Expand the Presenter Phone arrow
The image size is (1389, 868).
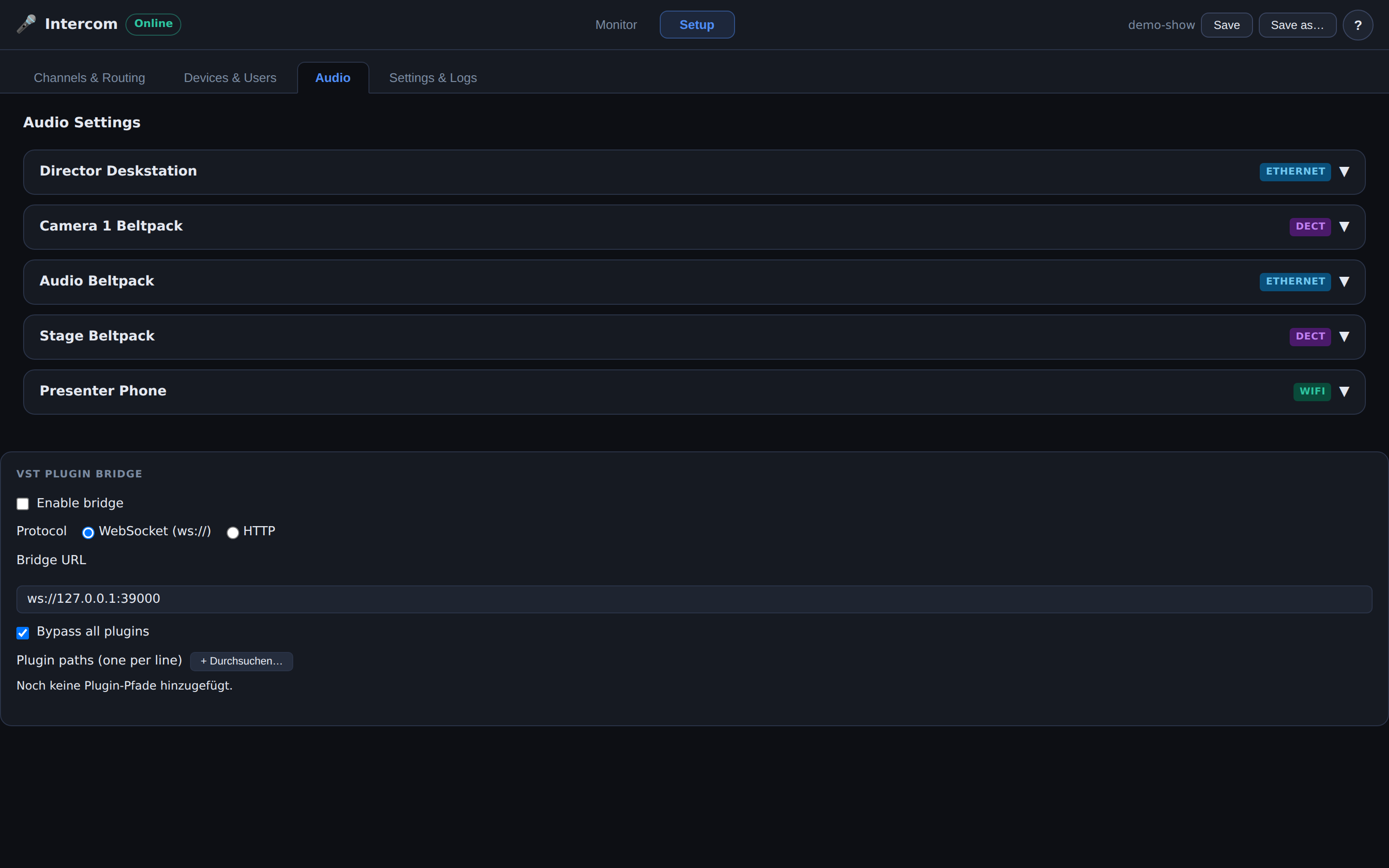coord(1344,392)
